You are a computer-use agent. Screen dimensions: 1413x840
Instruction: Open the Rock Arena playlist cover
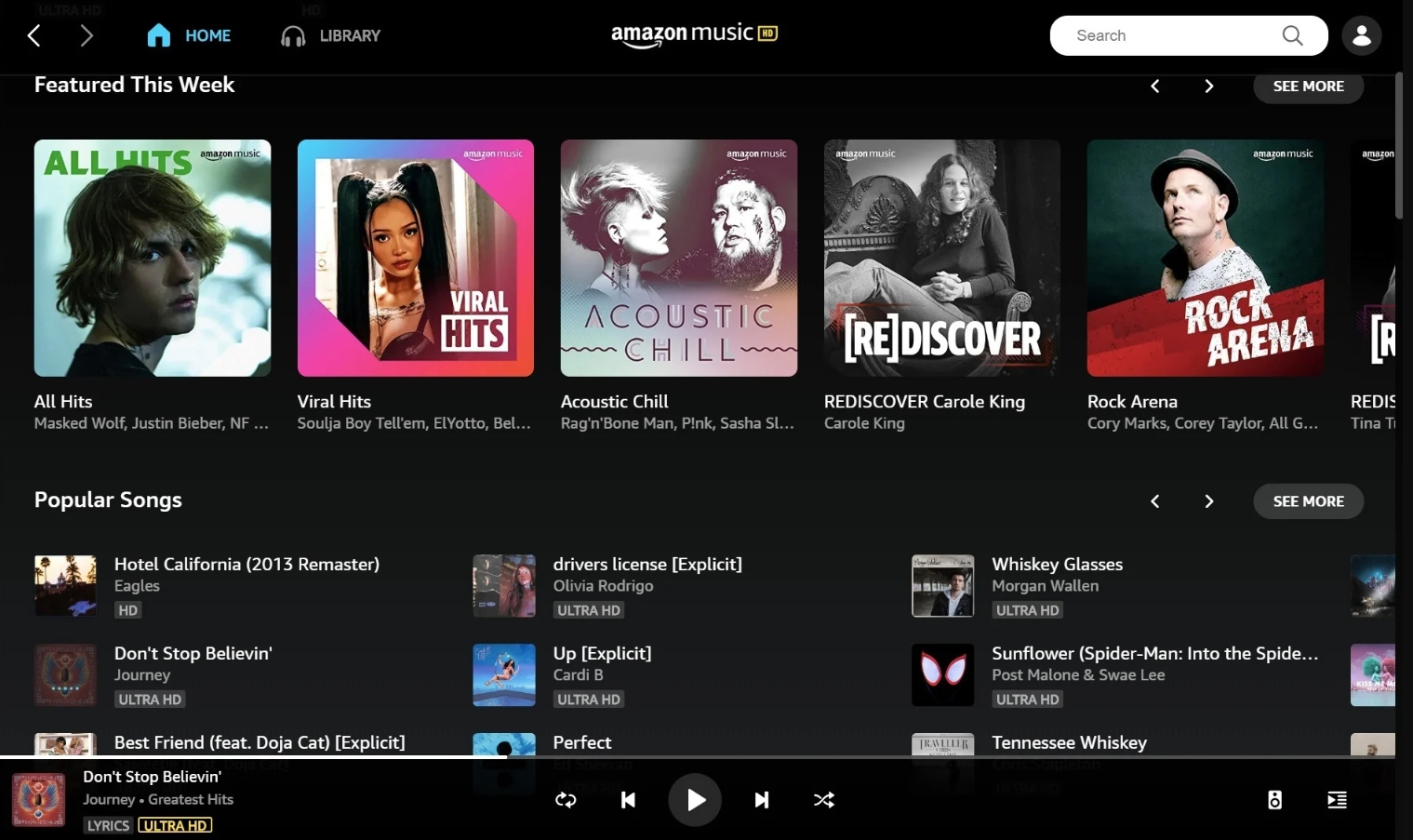[x=1206, y=258]
